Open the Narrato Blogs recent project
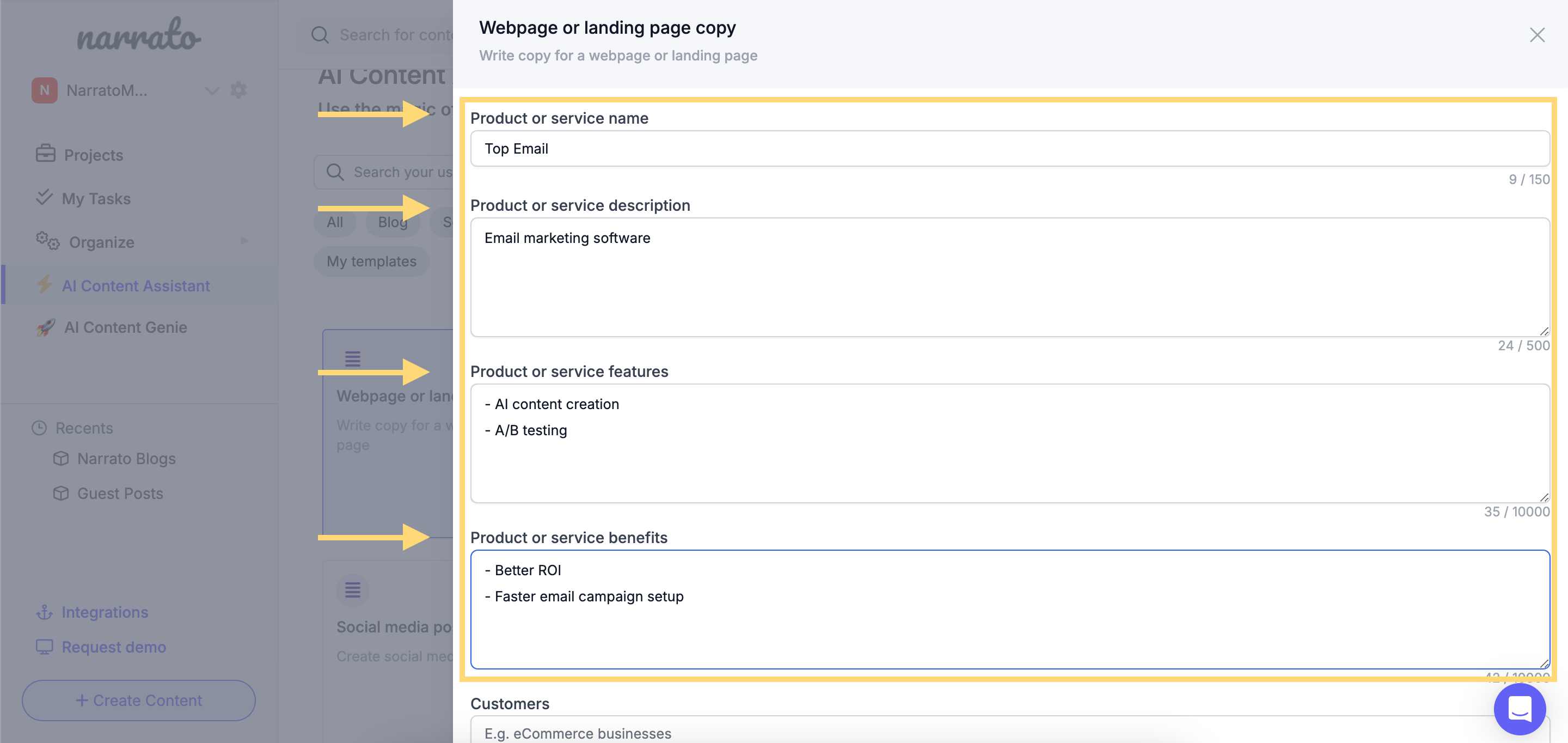The width and height of the screenshot is (1568, 743). coord(126,458)
